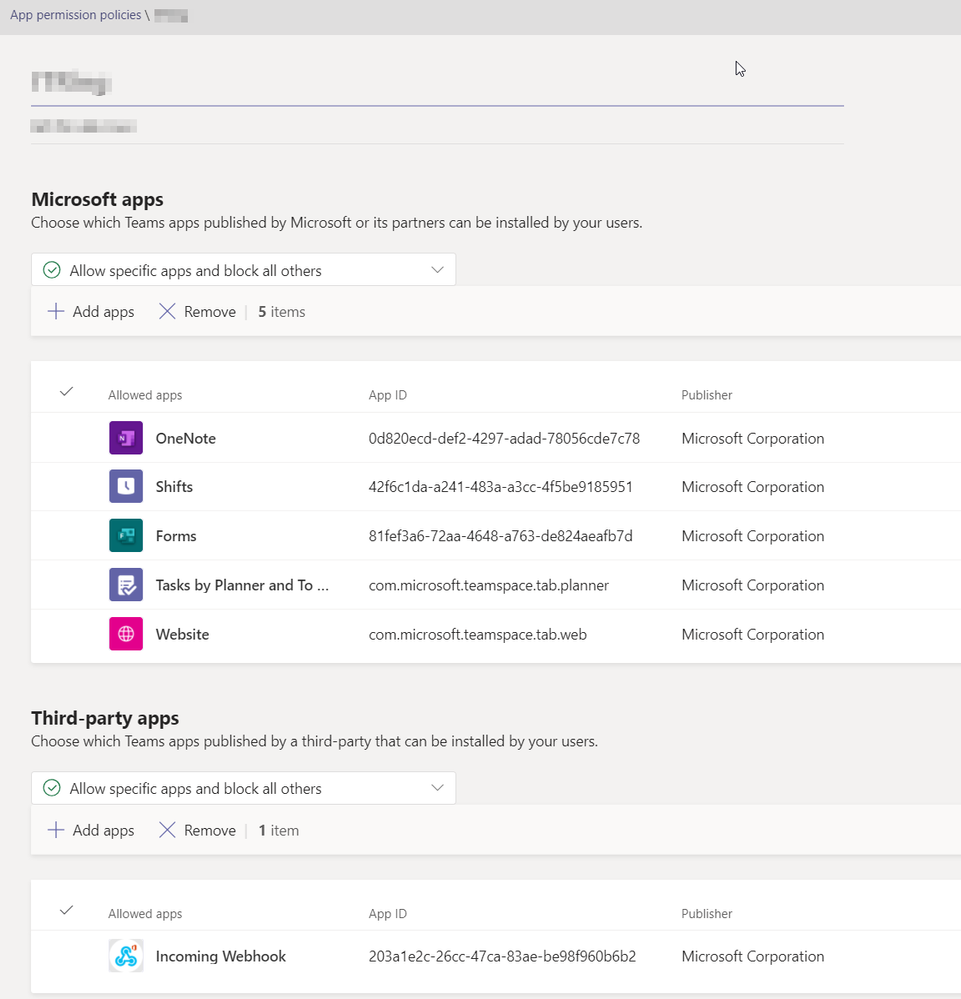Click the Microsoft apps section heading
This screenshot has height=999, width=961.
[x=97, y=199]
